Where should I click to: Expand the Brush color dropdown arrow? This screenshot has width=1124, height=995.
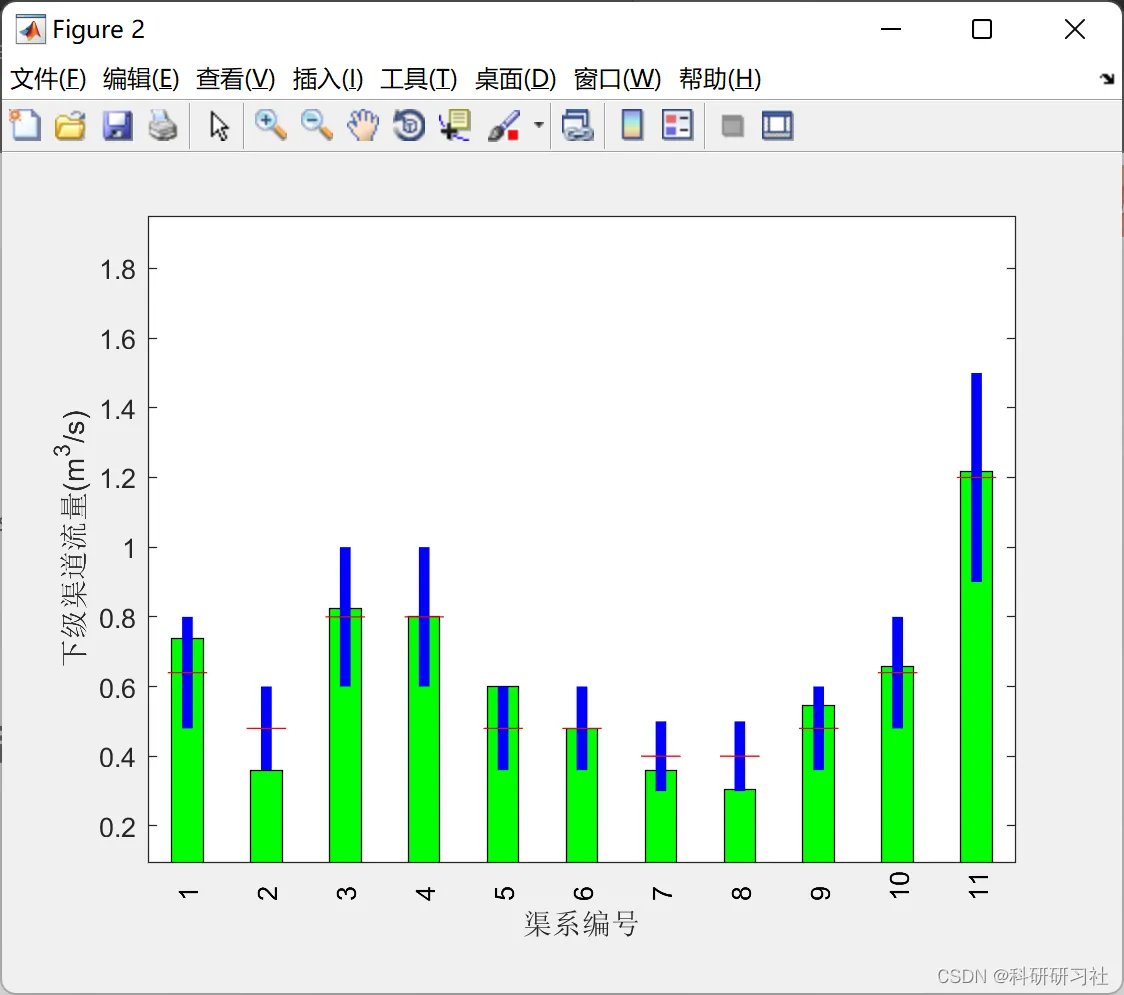point(539,125)
